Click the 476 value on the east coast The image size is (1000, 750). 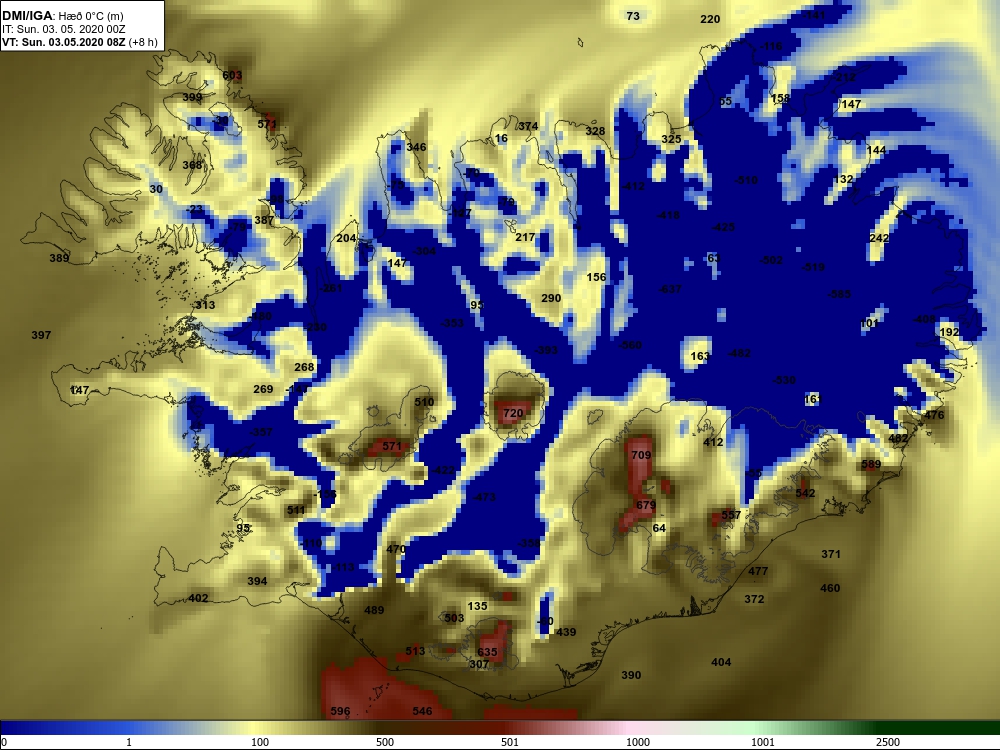pos(934,415)
